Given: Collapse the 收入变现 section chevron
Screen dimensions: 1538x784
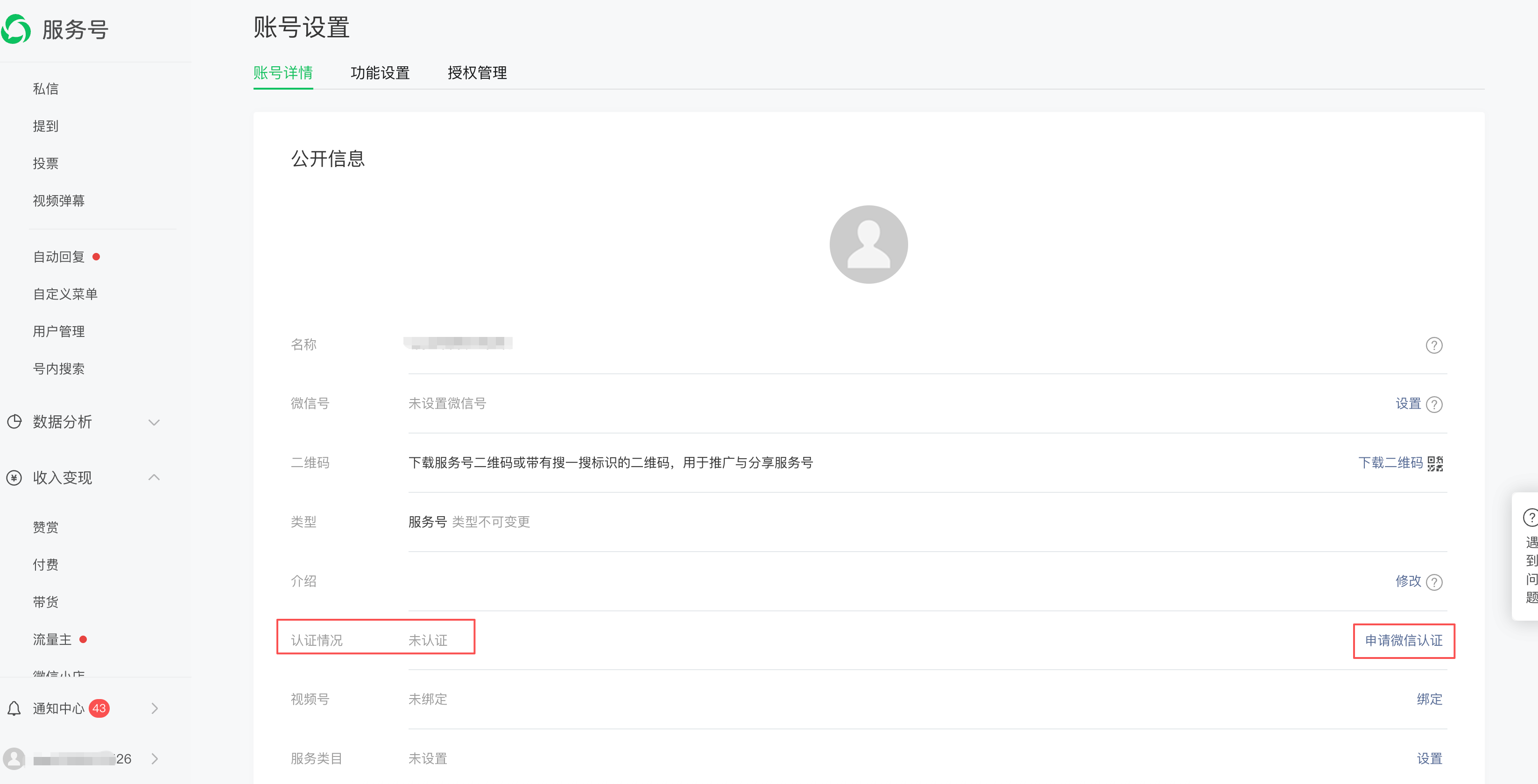Looking at the screenshot, I should pyautogui.click(x=154, y=477).
